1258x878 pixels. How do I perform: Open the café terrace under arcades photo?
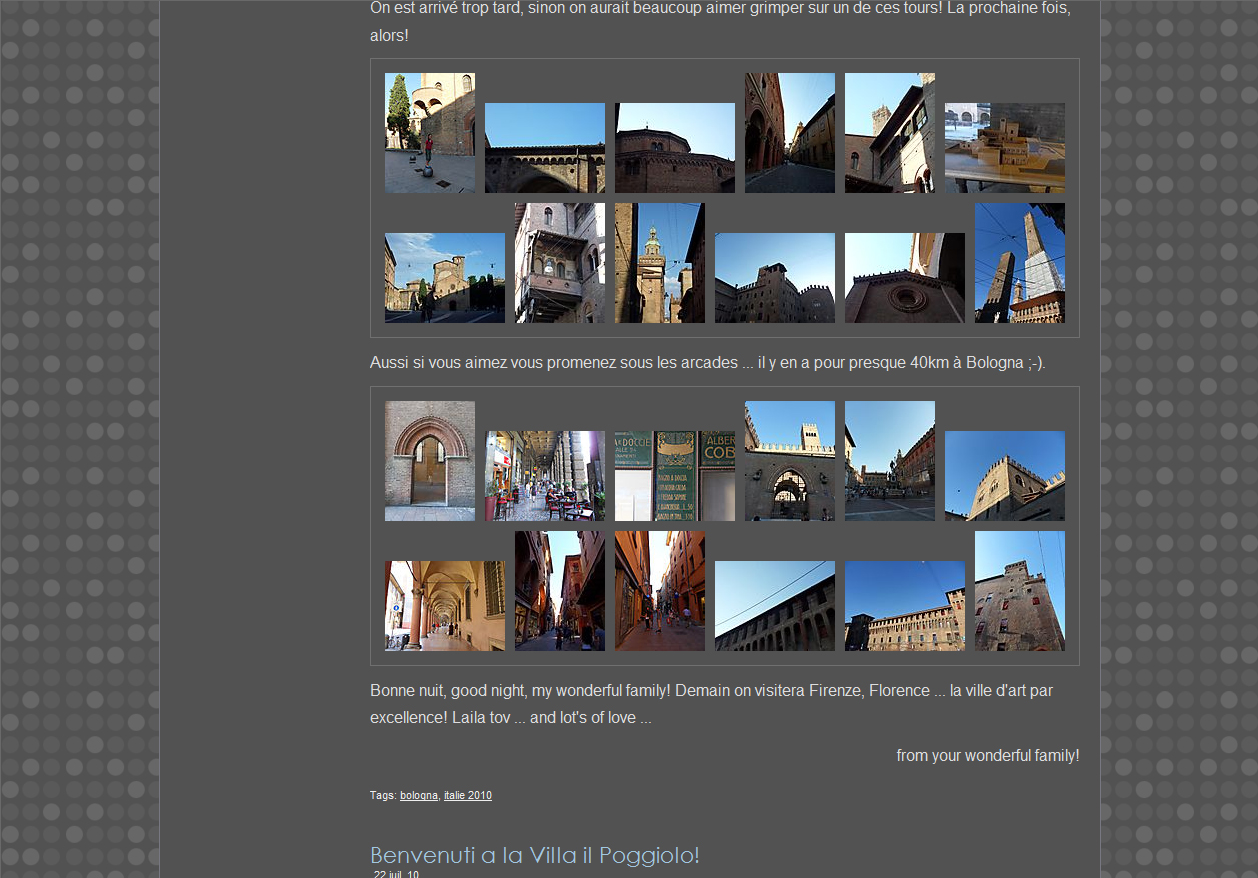[x=544, y=476]
